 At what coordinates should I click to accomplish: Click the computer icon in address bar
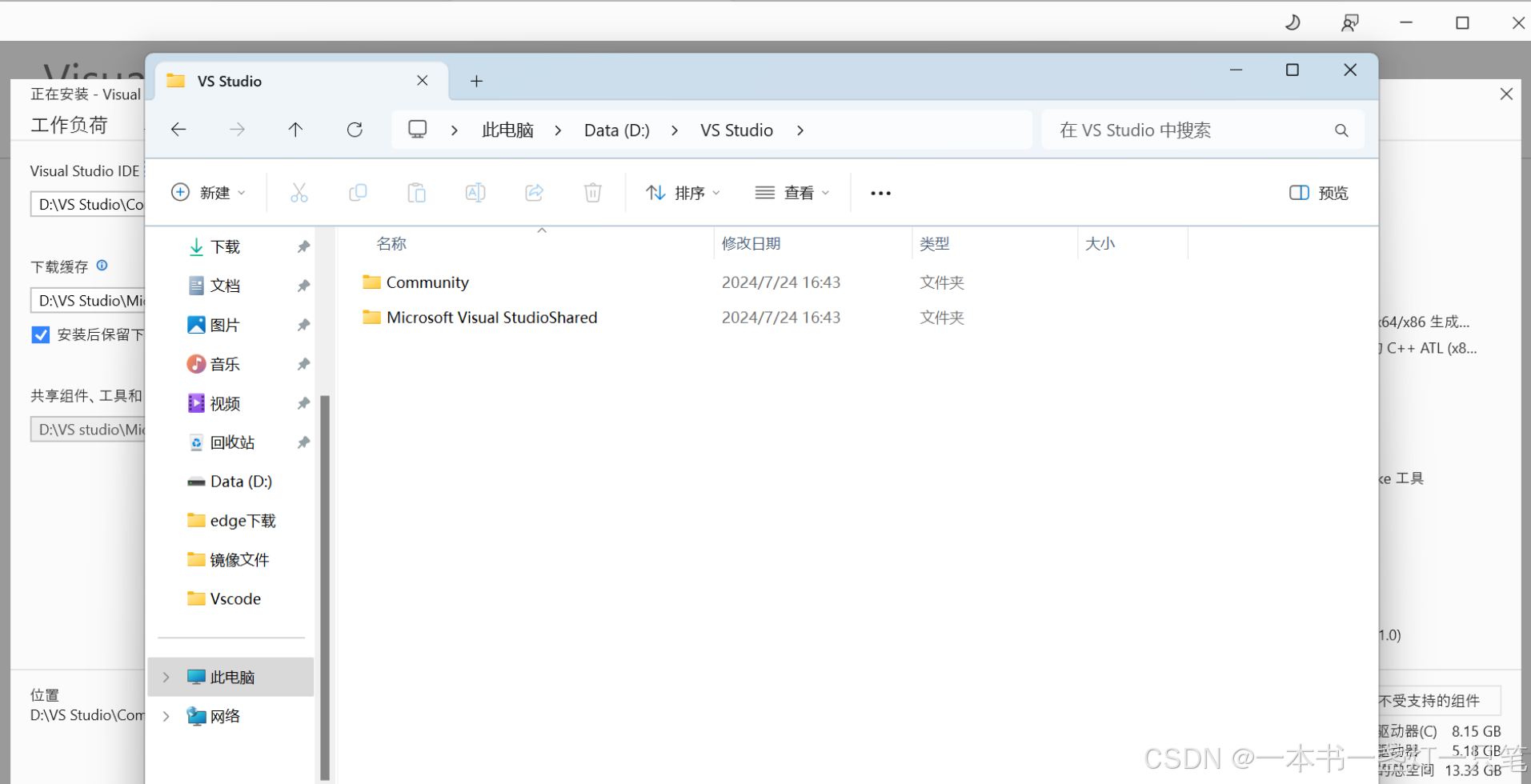click(418, 130)
